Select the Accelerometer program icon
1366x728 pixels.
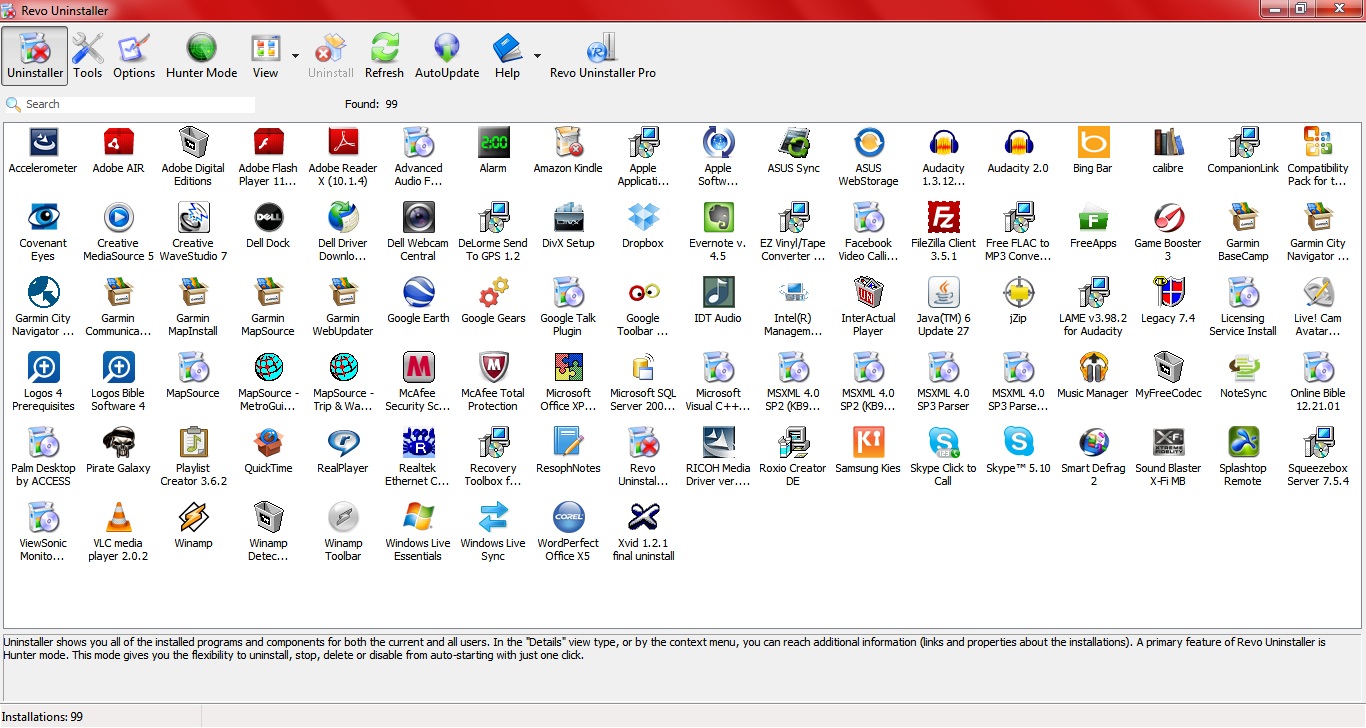[x=43, y=143]
